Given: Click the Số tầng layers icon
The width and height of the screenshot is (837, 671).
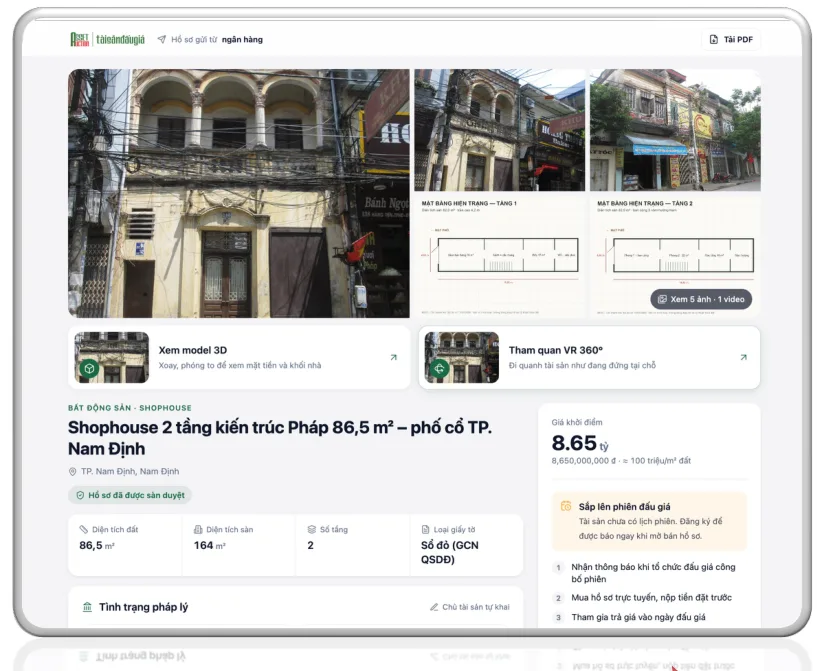Looking at the screenshot, I should (x=312, y=530).
